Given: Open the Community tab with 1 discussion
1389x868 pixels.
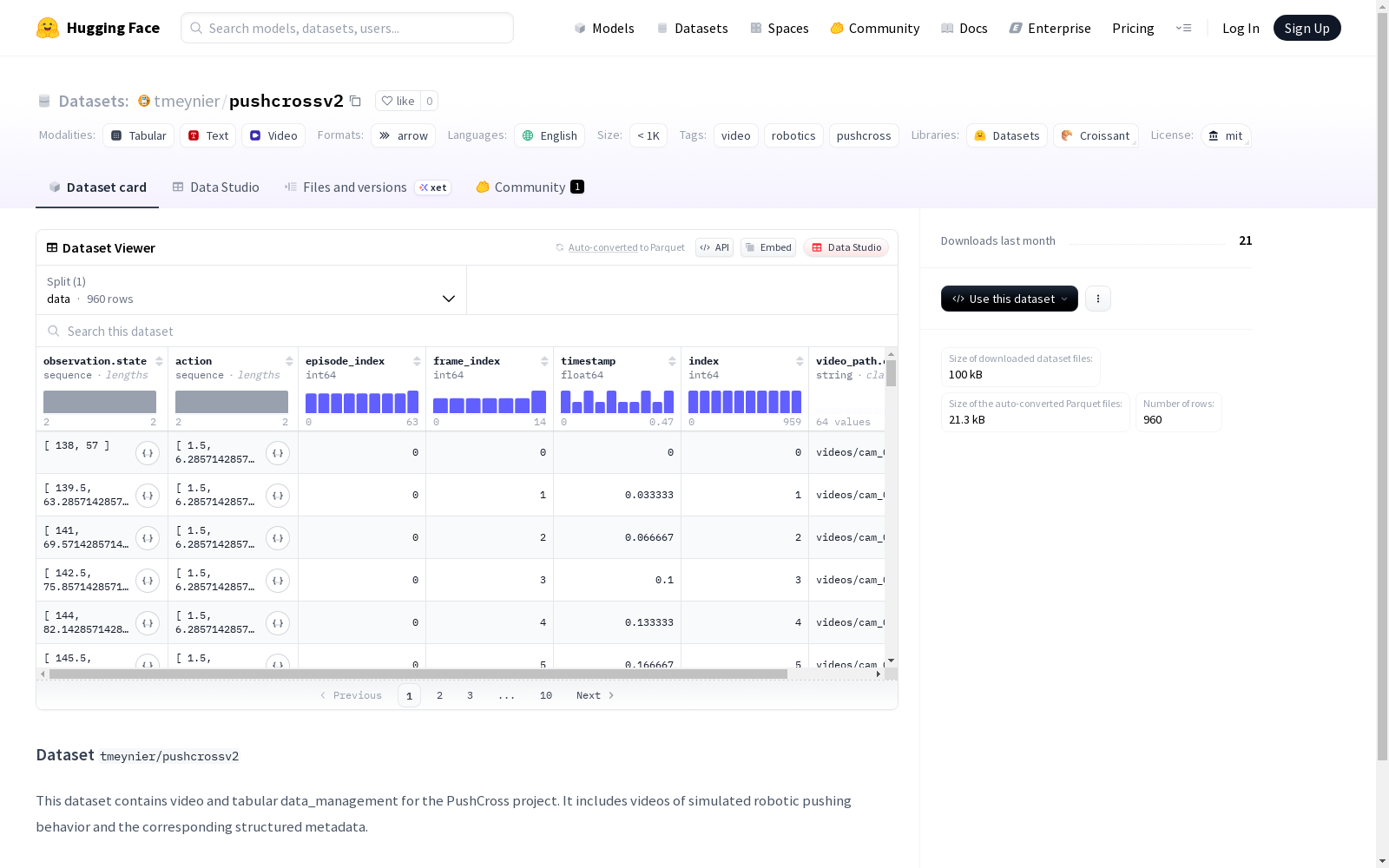Looking at the screenshot, I should pos(530,187).
